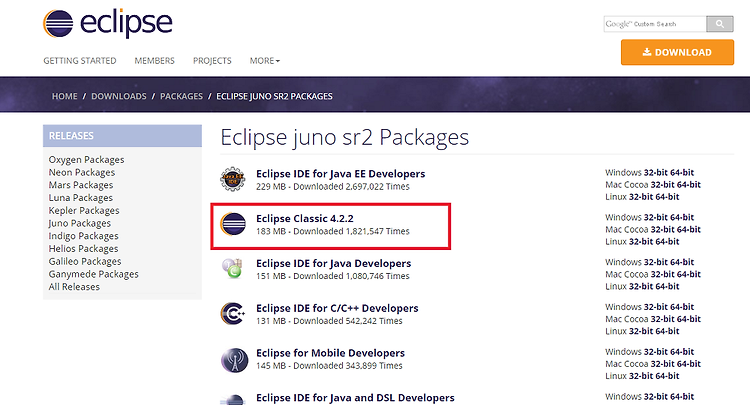Viewport: 750px width, 405px height.
Task: Expand the MORE dropdown menu
Action: [x=265, y=61]
